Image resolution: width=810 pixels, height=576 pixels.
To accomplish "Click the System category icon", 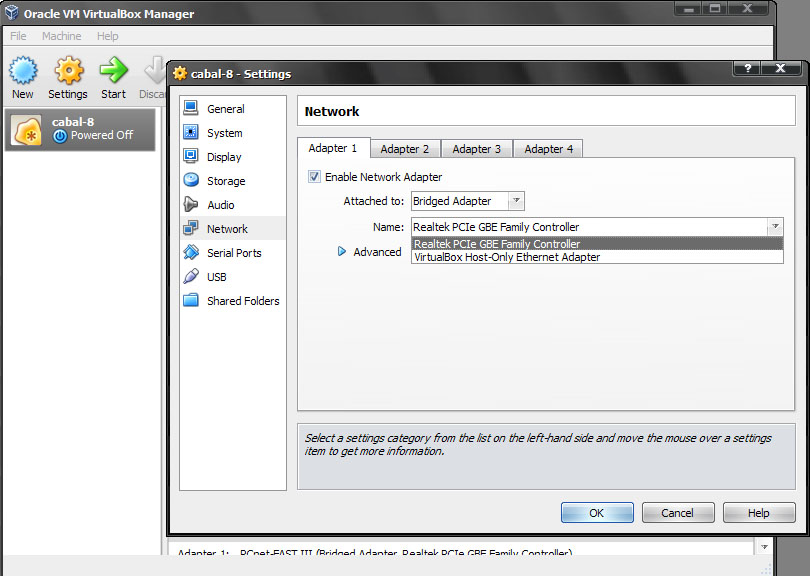I will (x=191, y=132).
